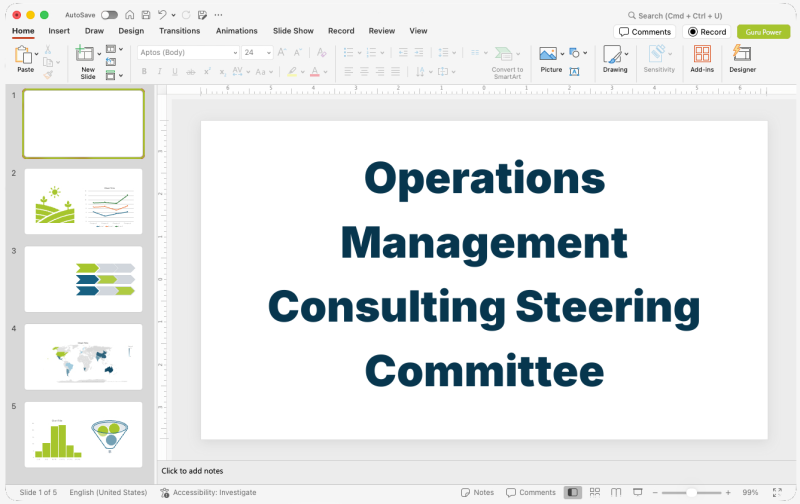
Task: Click the Increase Font Size icon
Action: point(282,52)
